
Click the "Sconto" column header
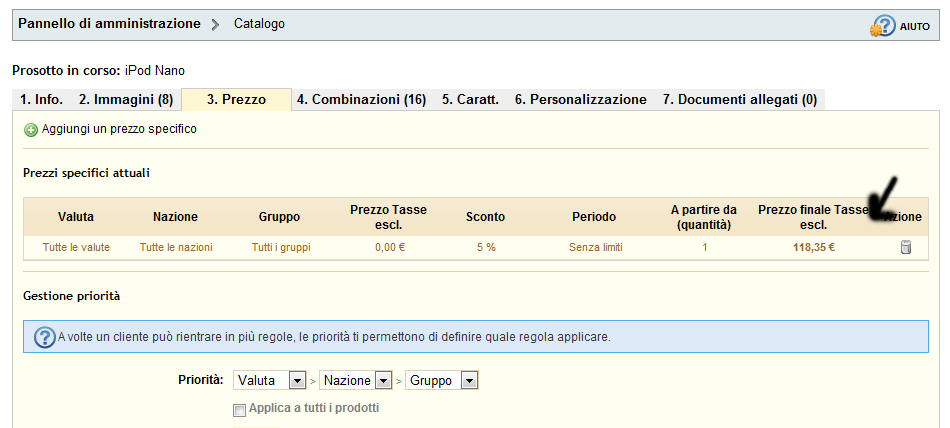(x=485, y=216)
